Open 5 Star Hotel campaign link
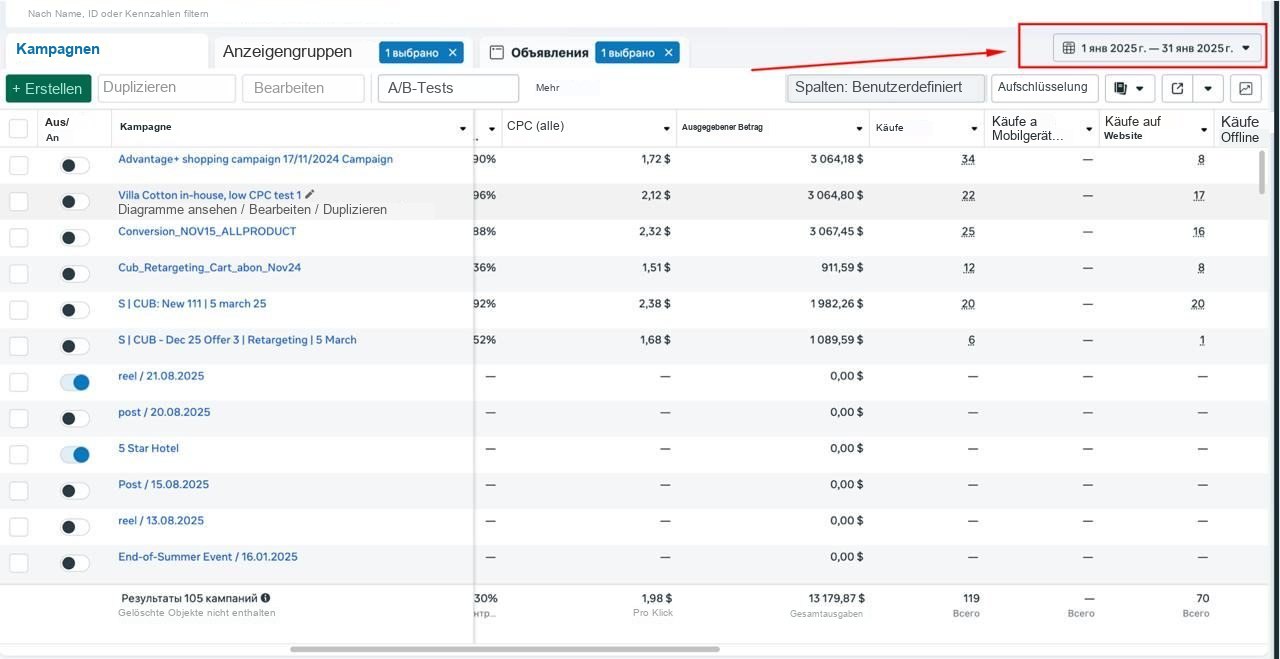This screenshot has height=659, width=1280. (148, 448)
